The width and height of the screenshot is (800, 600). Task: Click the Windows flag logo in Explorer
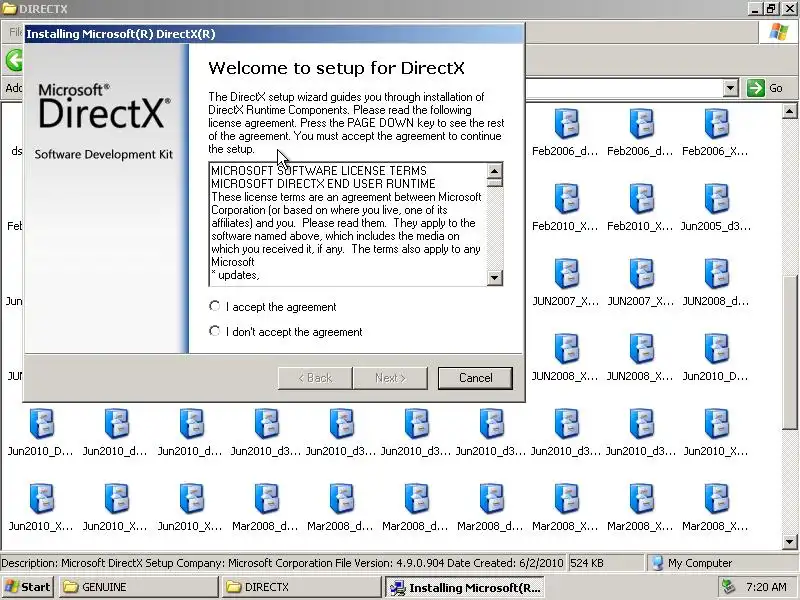coord(779,32)
